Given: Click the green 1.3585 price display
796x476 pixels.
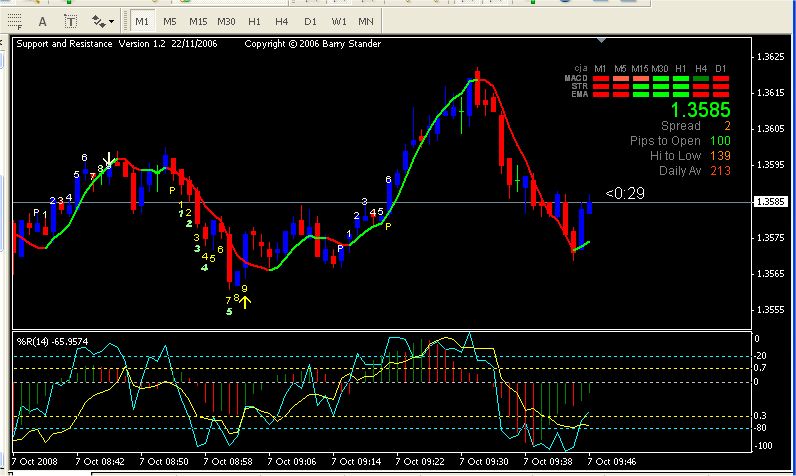Looking at the screenshot, I should tap(700, 110).
